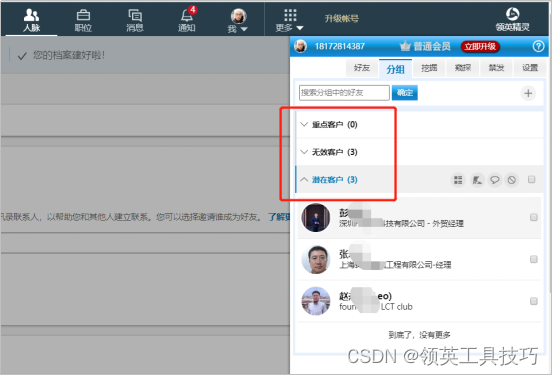Focus the 搜索分组中的好友 search field

pos(344,93)
